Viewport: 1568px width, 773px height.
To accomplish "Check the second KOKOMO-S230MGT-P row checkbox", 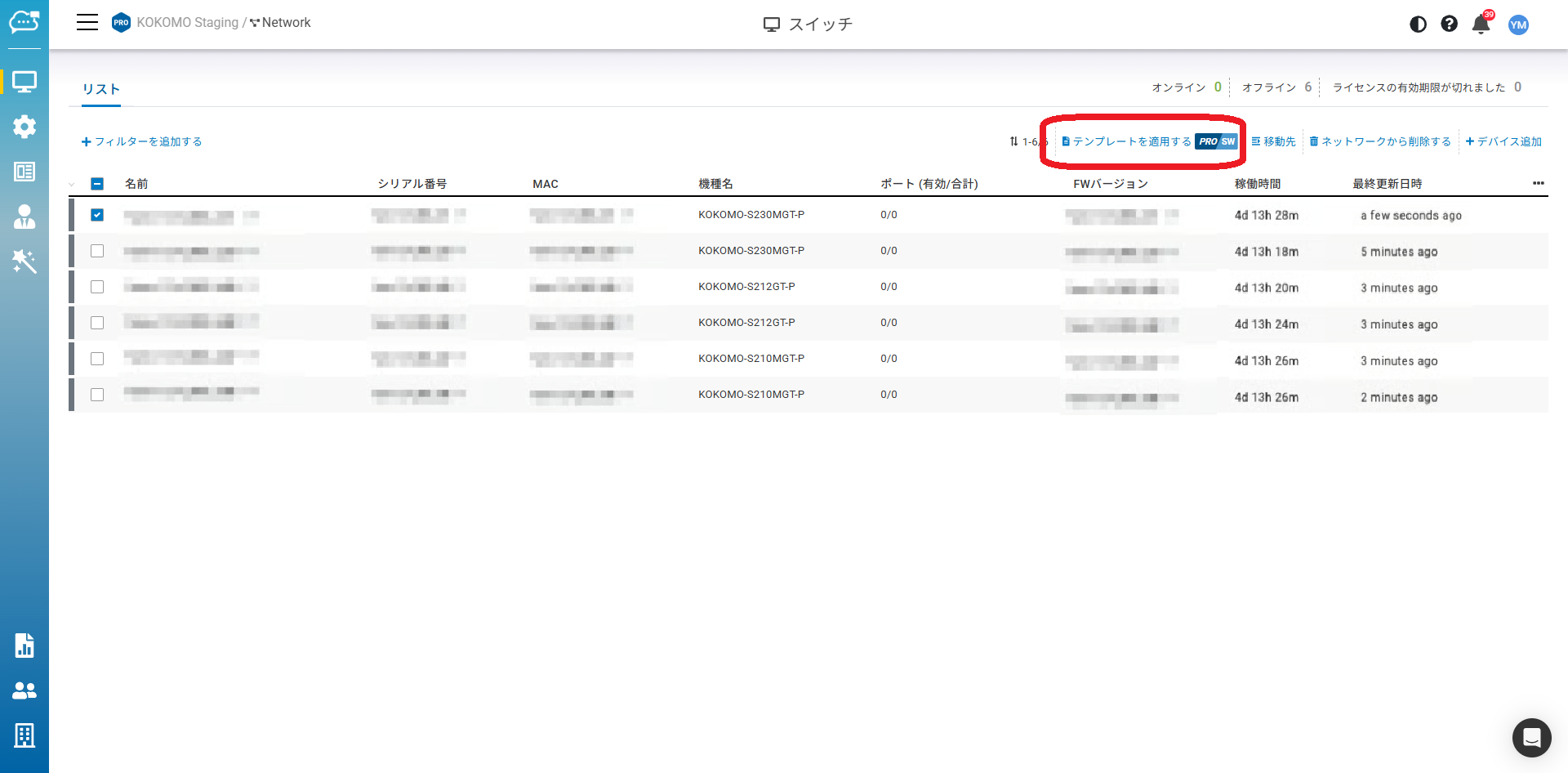I will (97, 251).
